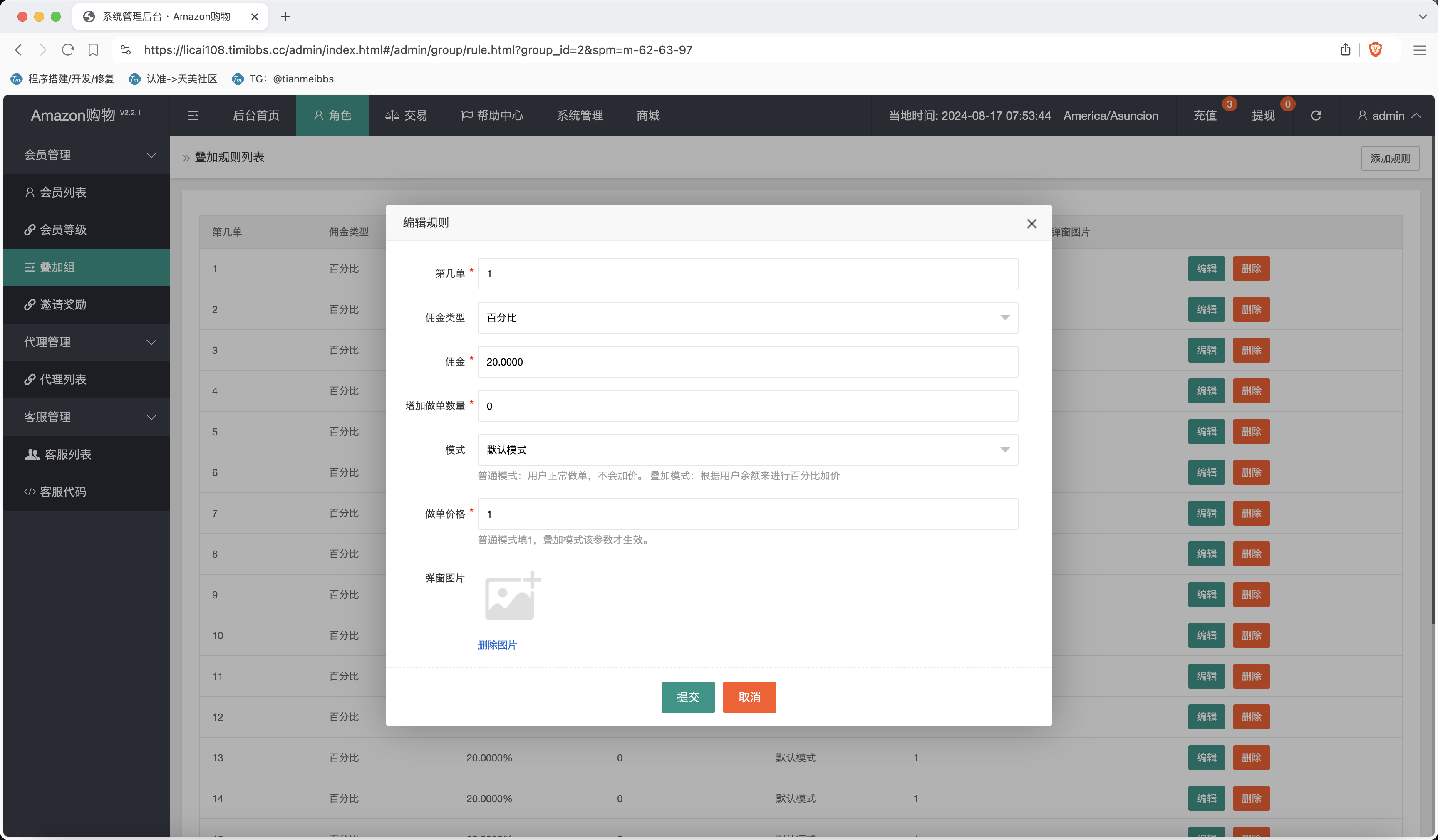Open 客服列表 in the sidebar
1438x840 pixels.
click(86, 455)
